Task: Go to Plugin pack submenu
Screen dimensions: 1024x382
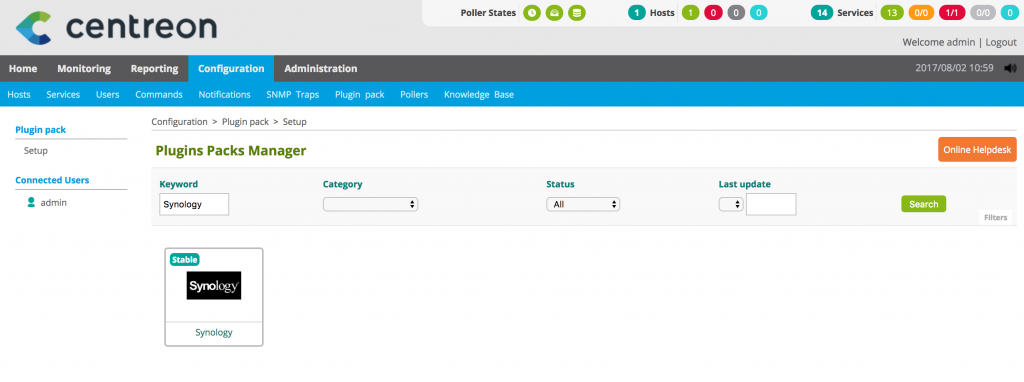Action: click(360, 95)
